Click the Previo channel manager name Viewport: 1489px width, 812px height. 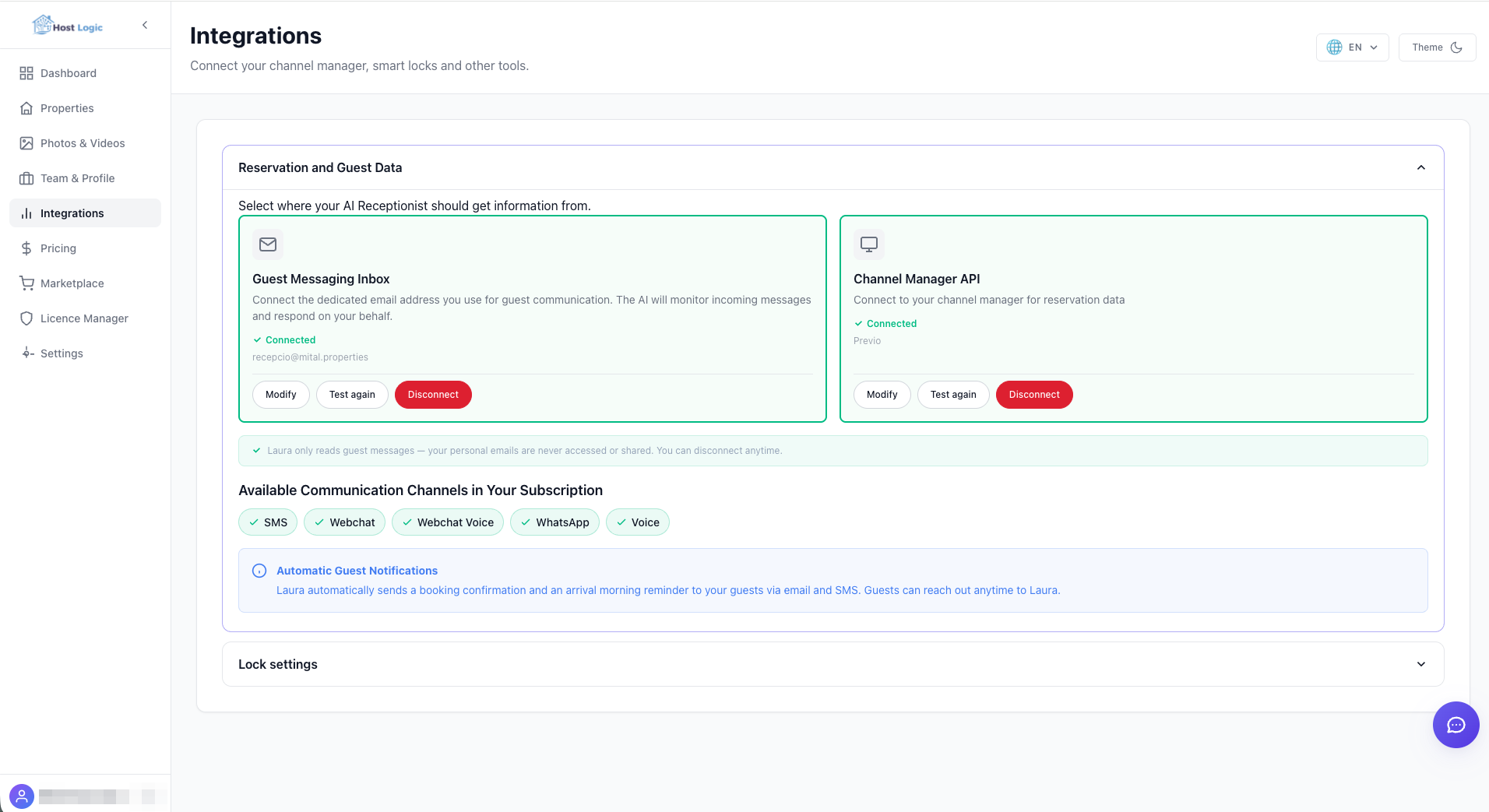(867, 341)
